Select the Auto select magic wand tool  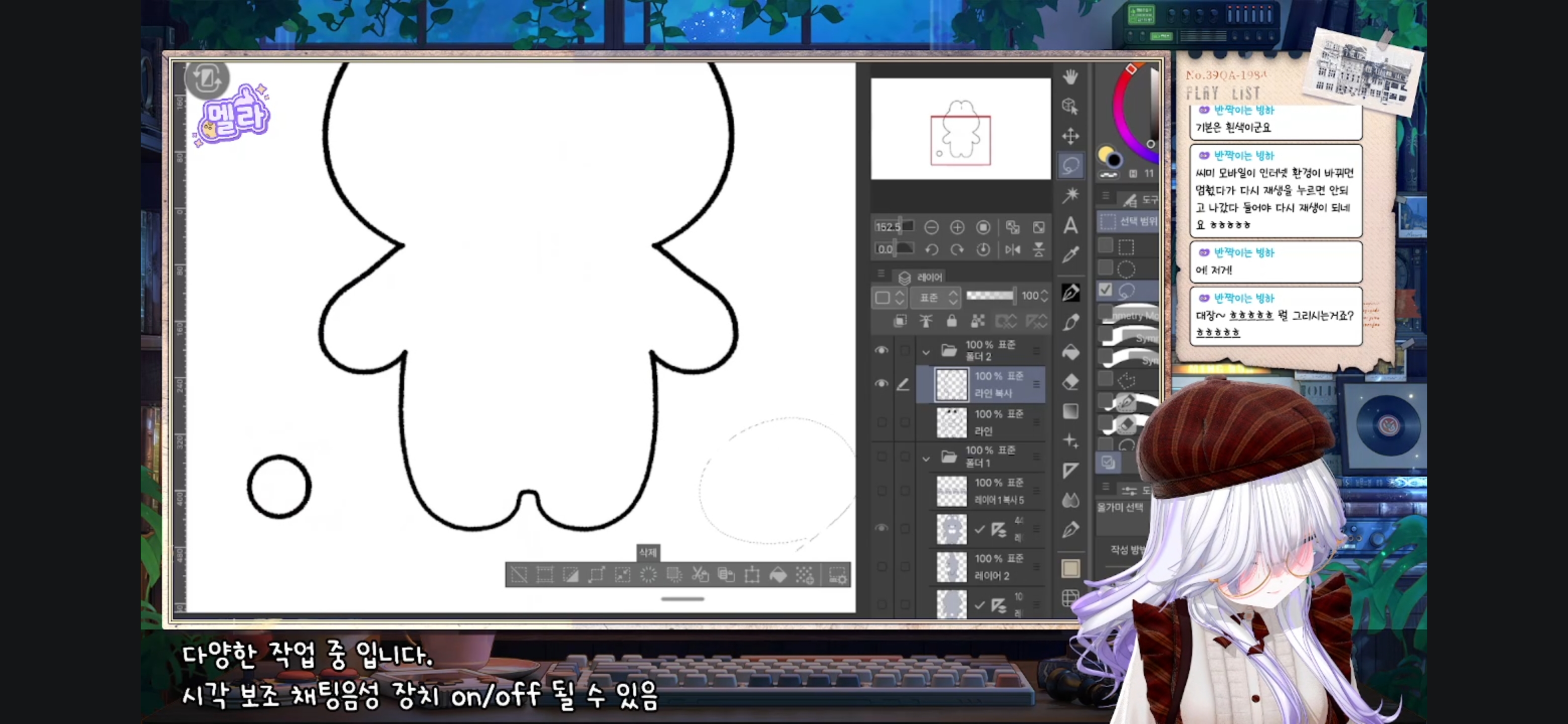click(x=1070, y=195)
